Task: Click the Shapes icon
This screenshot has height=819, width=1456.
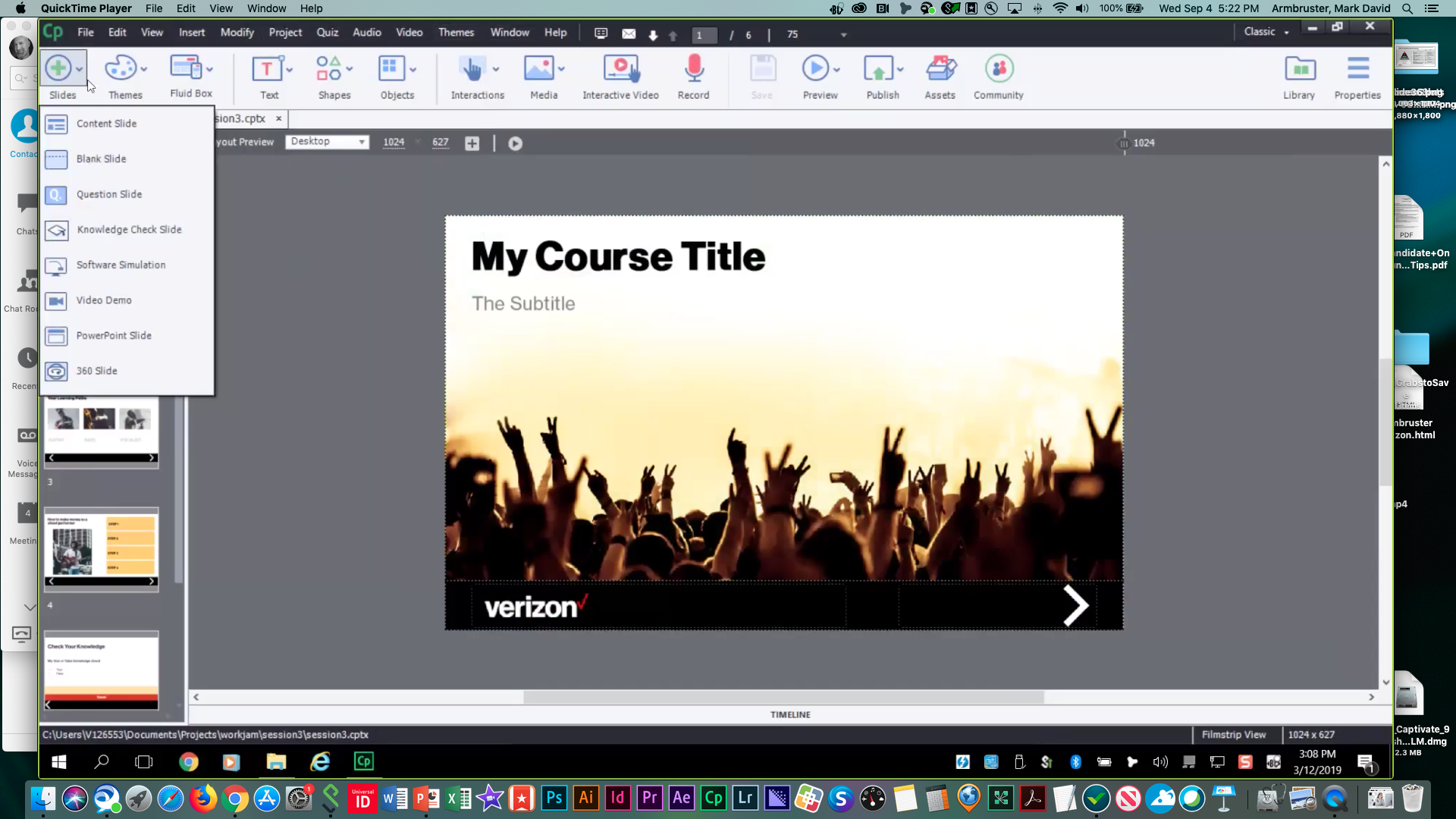Action: pyautogui.click(x=328, y=70)
